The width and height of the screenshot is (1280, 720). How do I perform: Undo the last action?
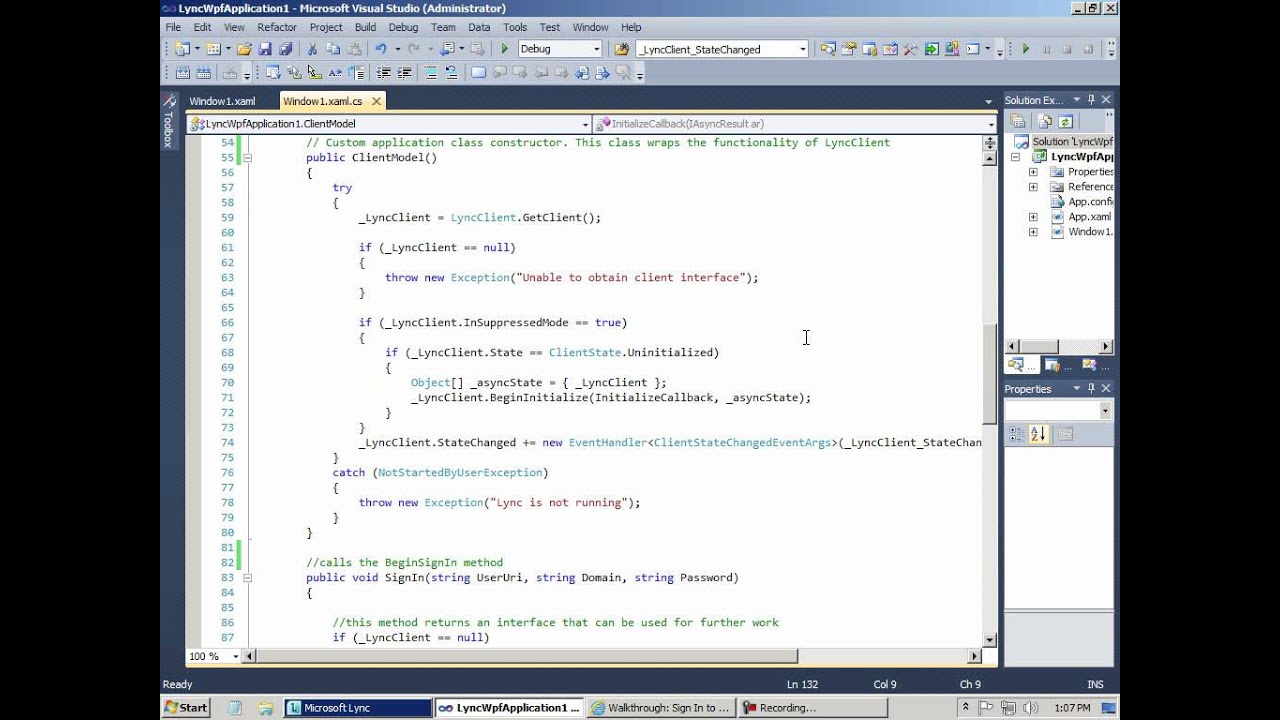tap(381, 49)
